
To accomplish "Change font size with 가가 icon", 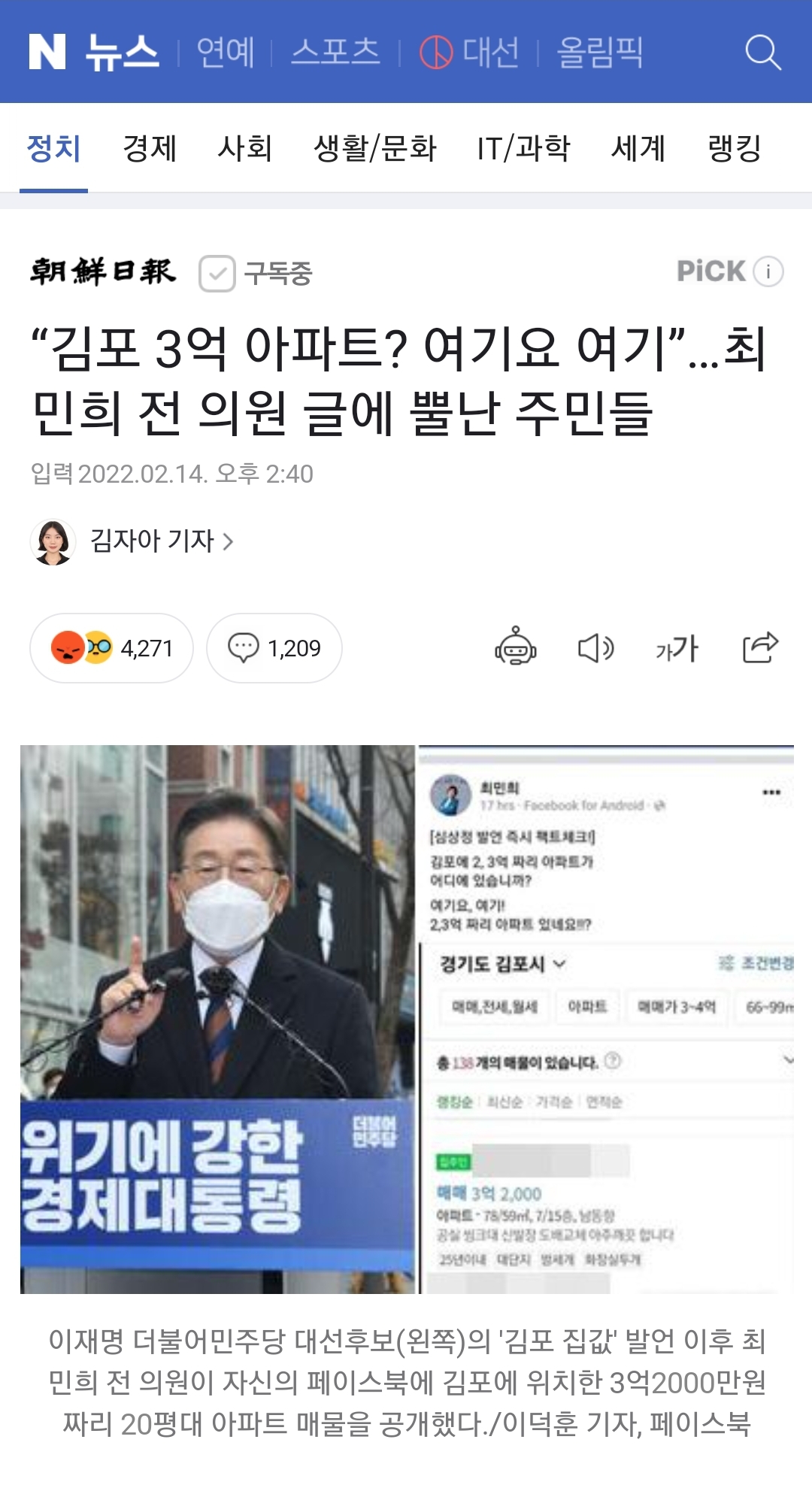I will click(677, 648).
